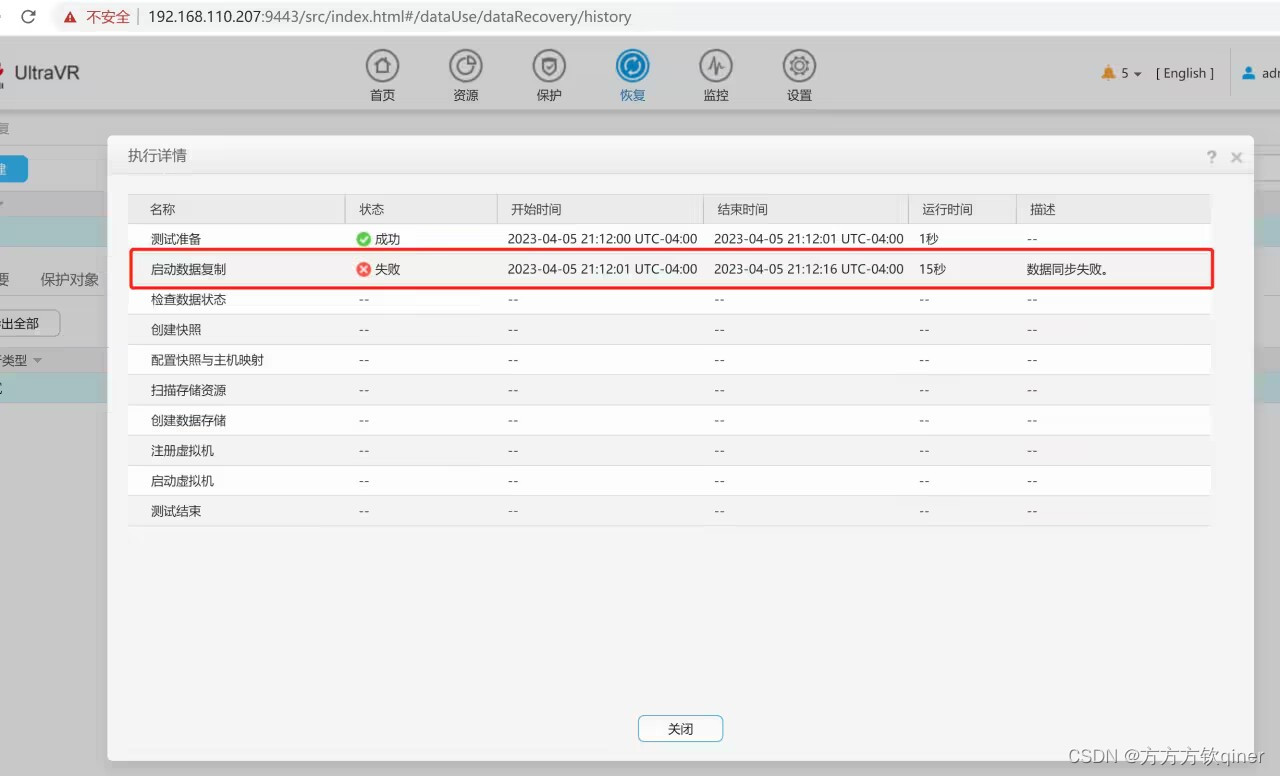The image size is (1280, 776).
Task: Click the green 成功 status icon
Action: click(364, 239)
